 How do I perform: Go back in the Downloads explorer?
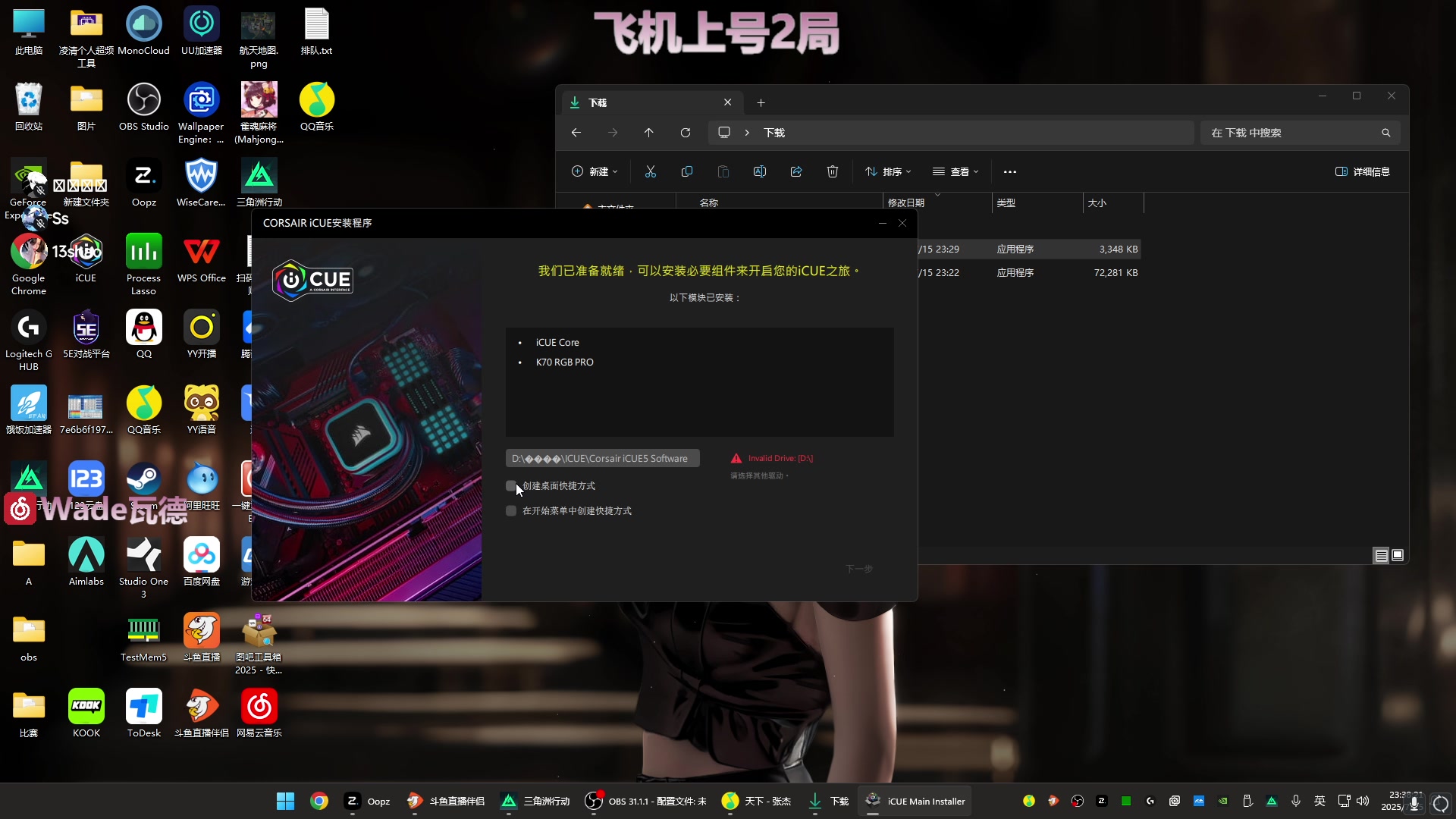pos(576,133)
